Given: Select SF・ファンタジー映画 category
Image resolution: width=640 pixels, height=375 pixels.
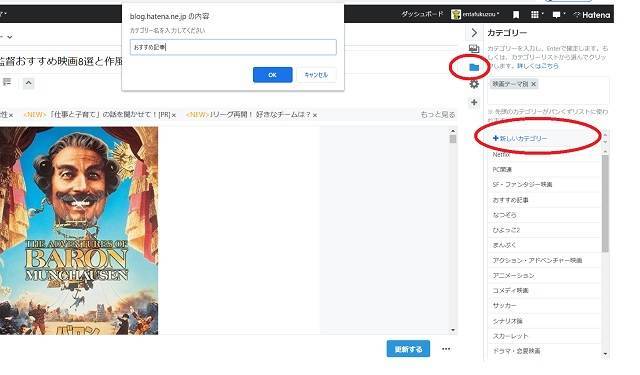Looking at the screenshot, I should [x=545, y=184].
